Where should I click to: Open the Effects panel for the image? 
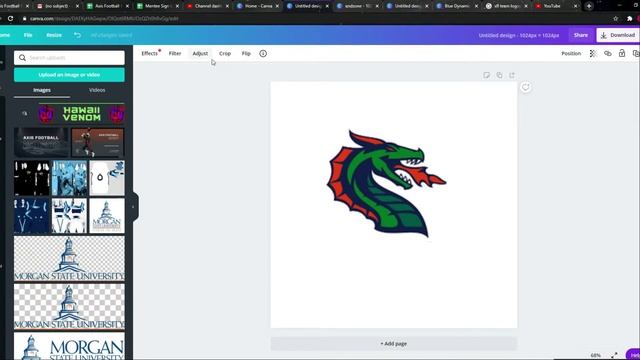[x=149, y=53]
